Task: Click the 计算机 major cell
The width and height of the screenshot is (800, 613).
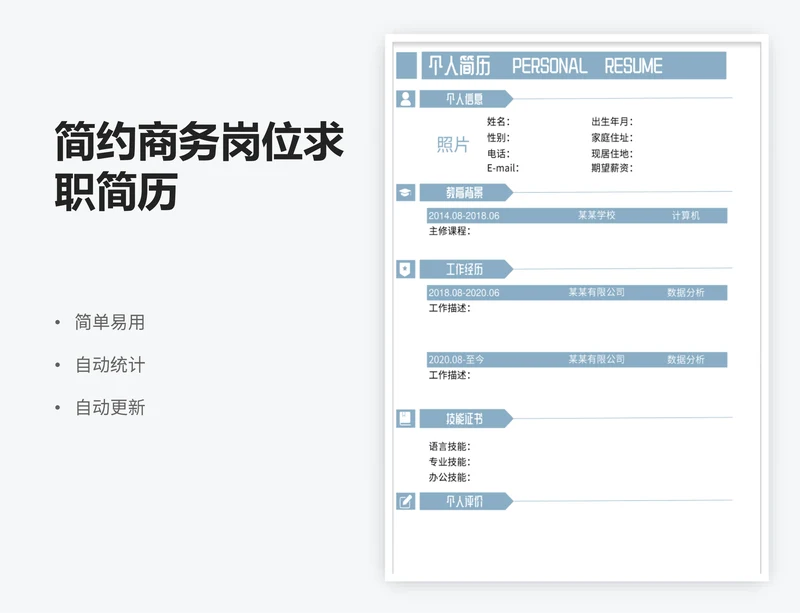Action: (685, 215)
